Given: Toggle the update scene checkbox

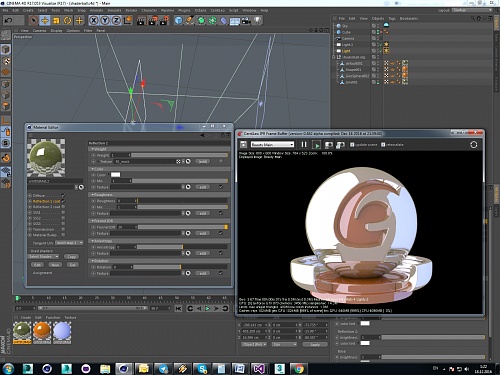Looking at the screenshot, I should [x=352, y=145].
